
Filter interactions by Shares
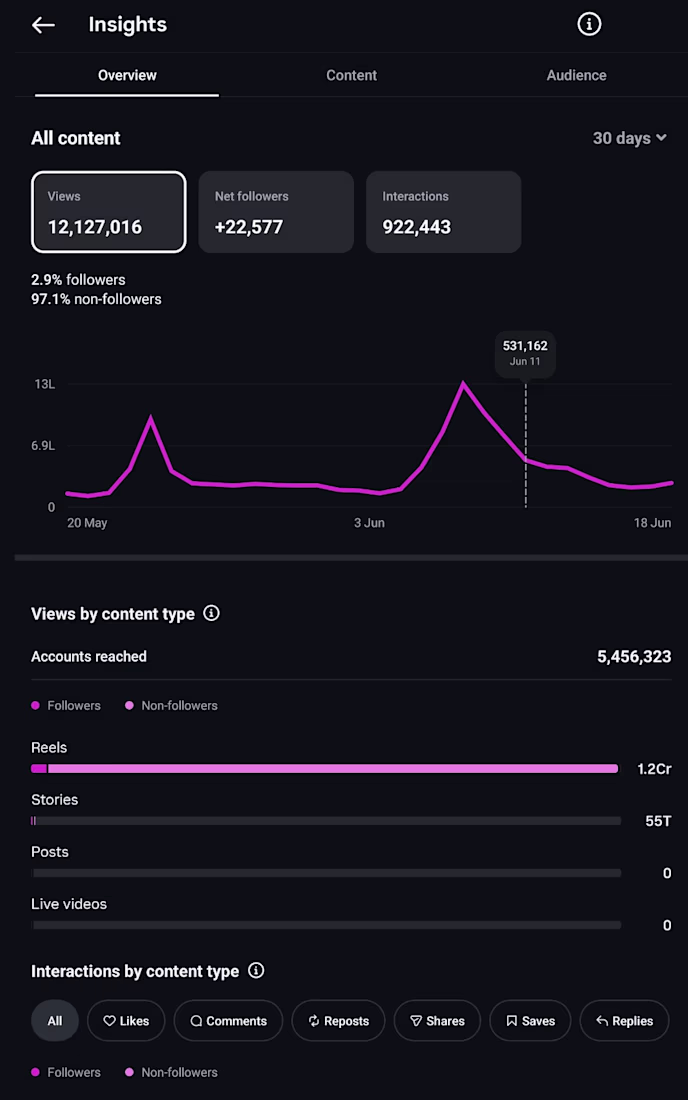(x=438, y=1021)
